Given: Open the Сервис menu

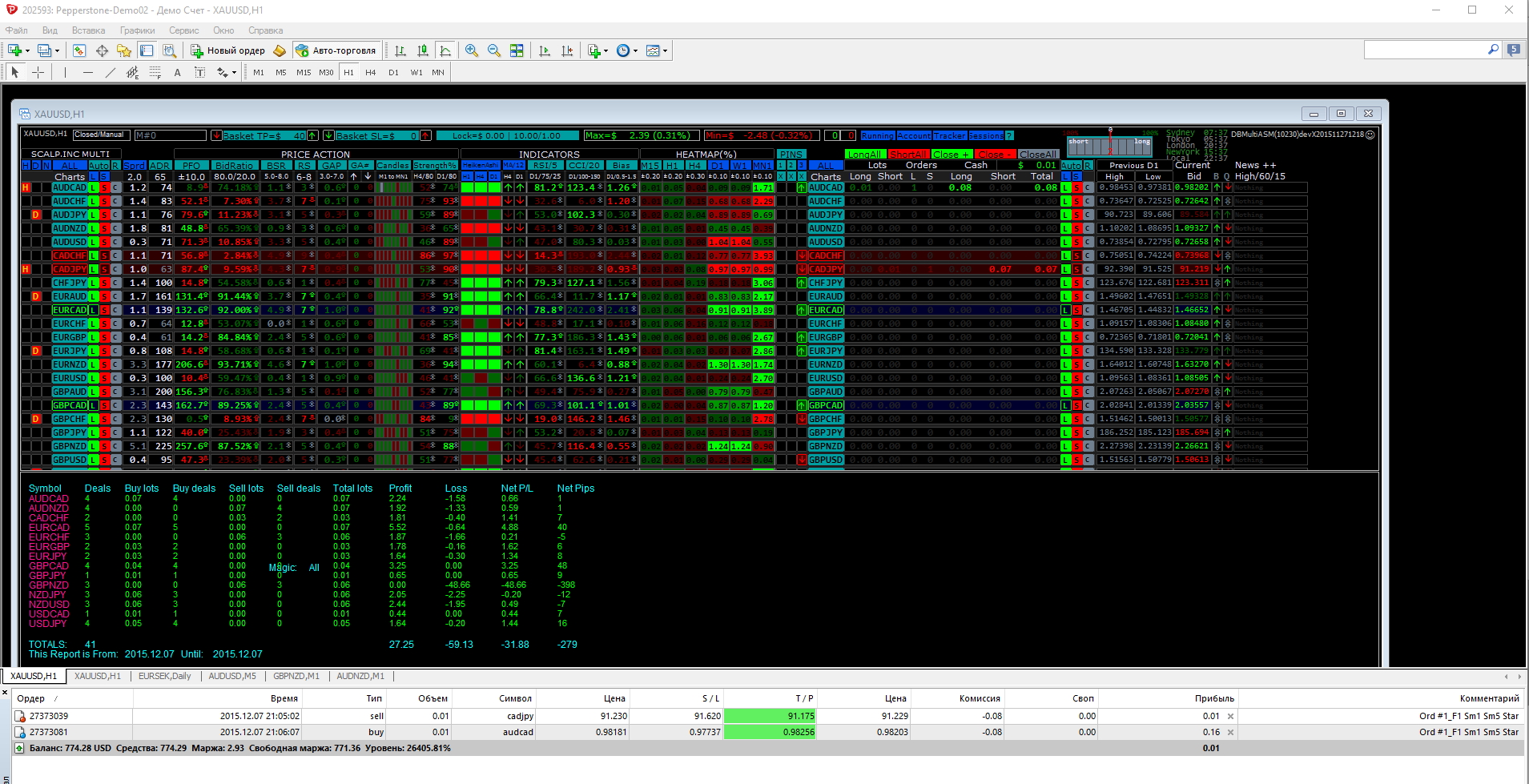Looking at the screenshot, I should click(183, 30).
